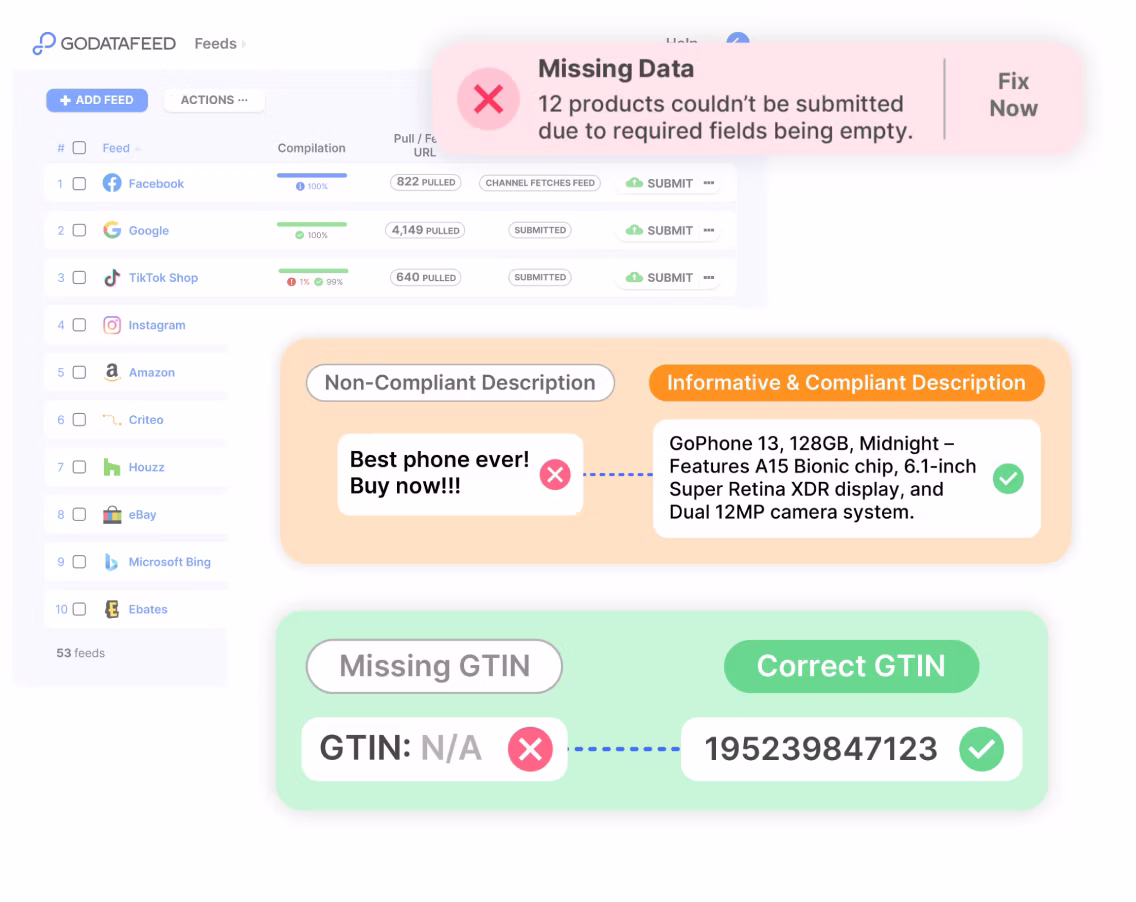Check the eBay feed checkbox
The image size is (1136, 902).
pyautogui.click(x=80, y=514)
